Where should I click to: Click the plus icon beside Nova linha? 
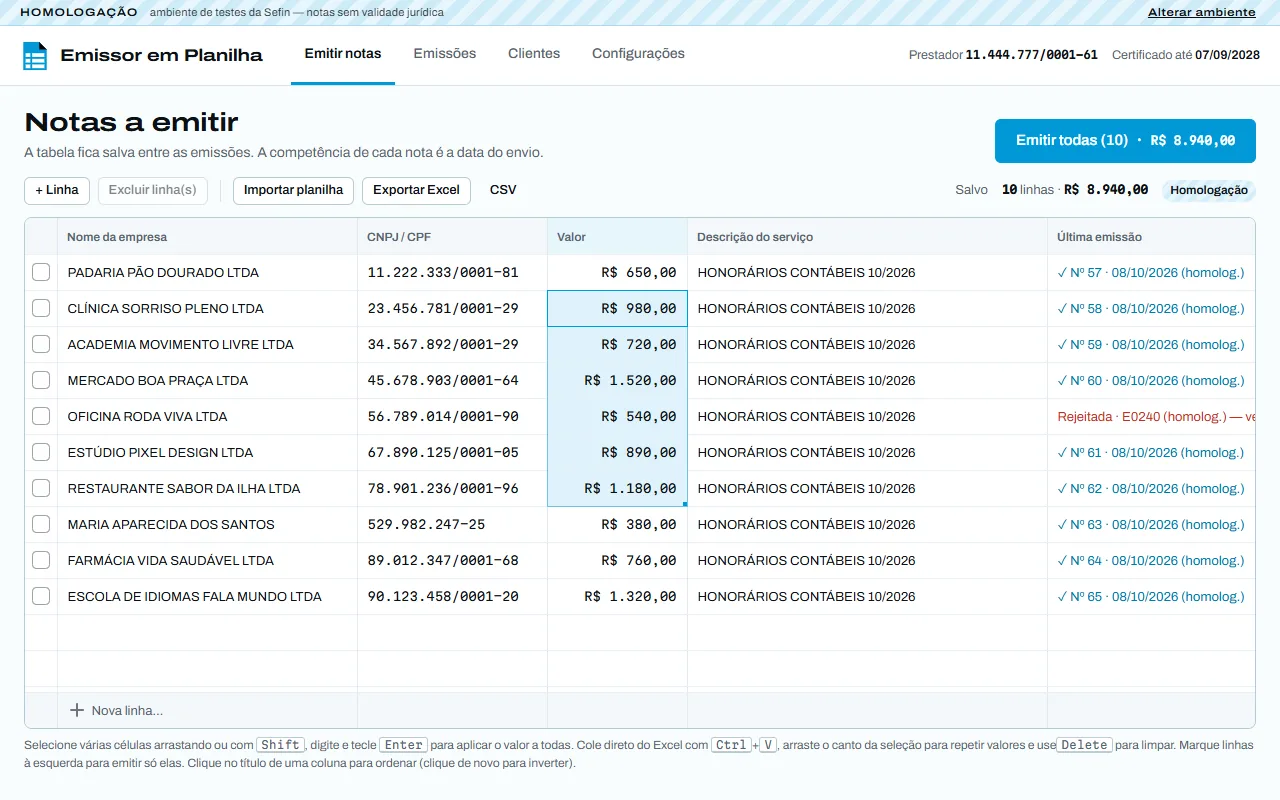pos(77,710)
